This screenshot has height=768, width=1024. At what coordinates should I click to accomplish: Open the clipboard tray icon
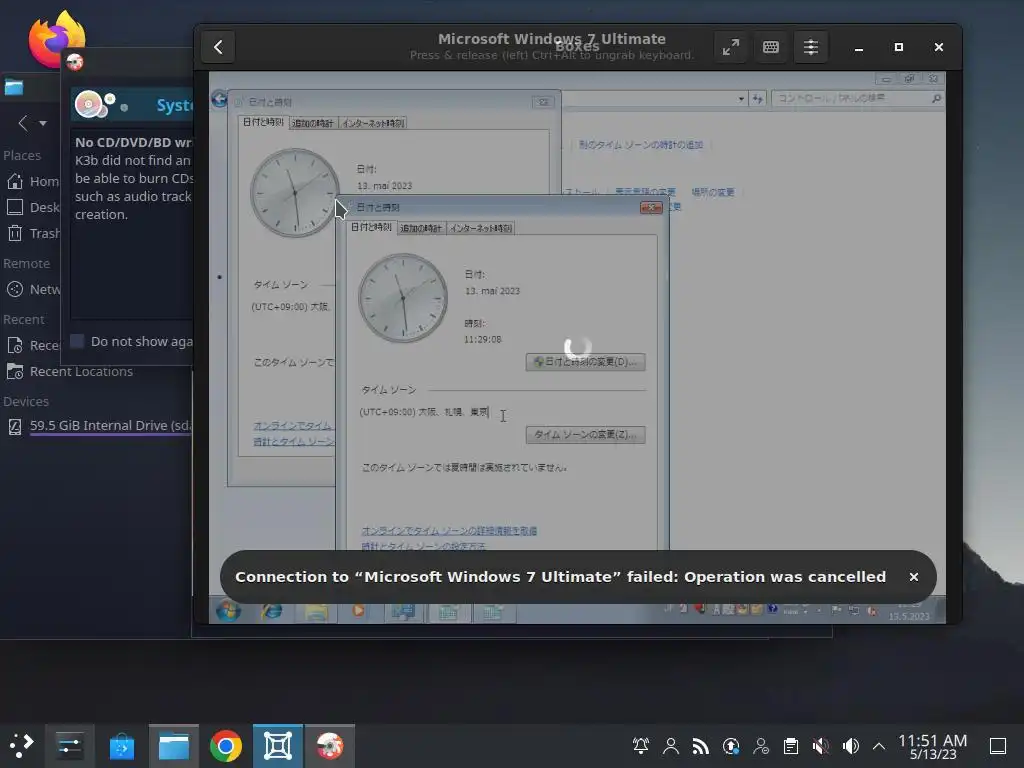791,746
